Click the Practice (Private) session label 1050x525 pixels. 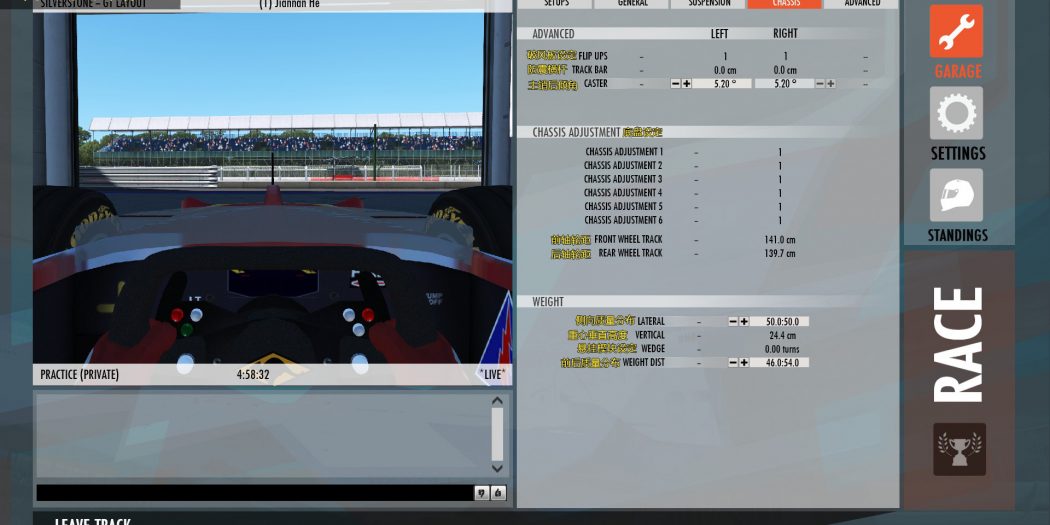[79, 374]
